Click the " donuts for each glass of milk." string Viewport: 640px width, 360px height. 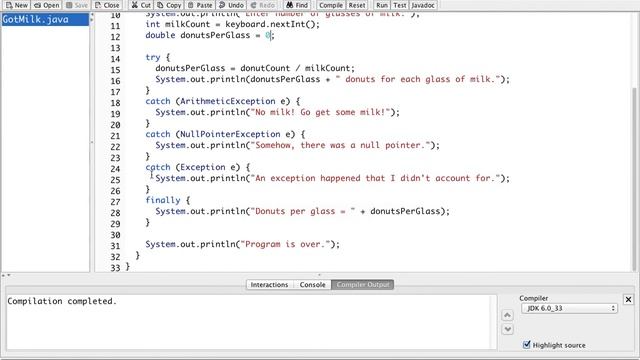point(418,79)
